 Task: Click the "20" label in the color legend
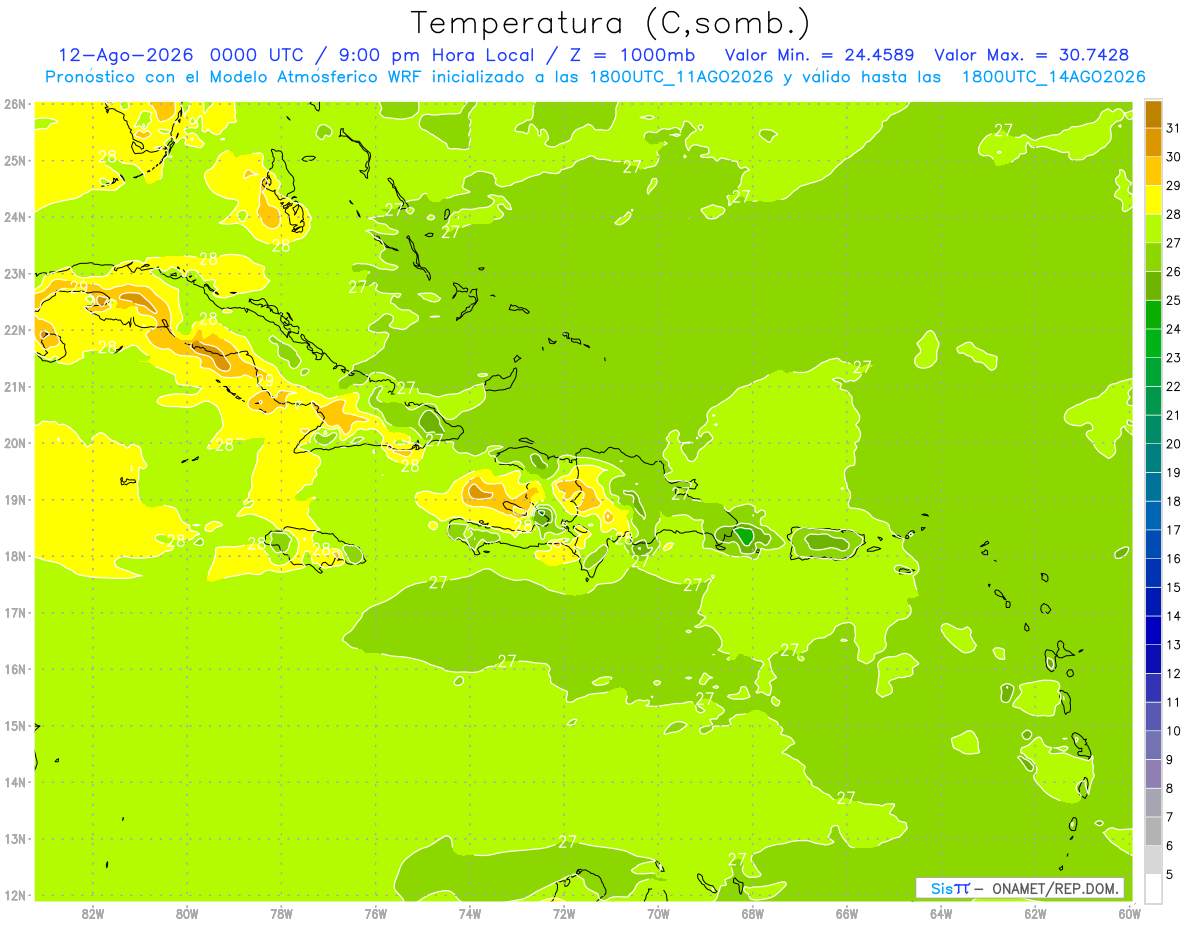[1174, 443]
